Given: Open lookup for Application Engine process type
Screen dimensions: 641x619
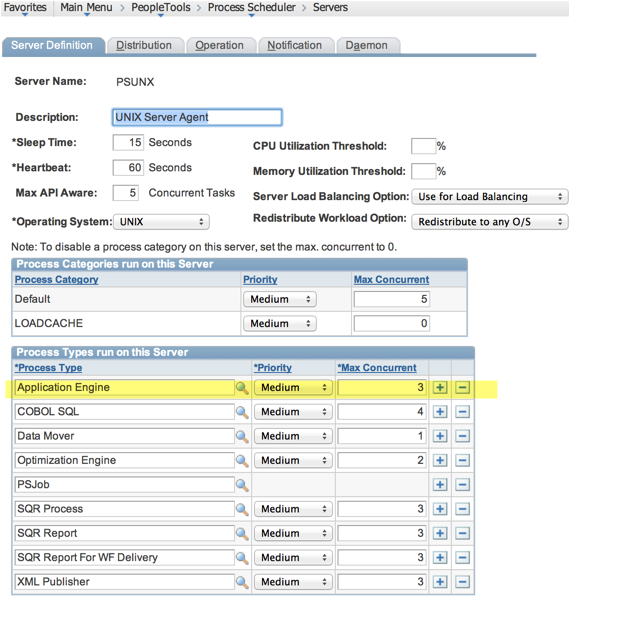Looking at the screenshot, I should pyautogui.click(x=242, y=388).
